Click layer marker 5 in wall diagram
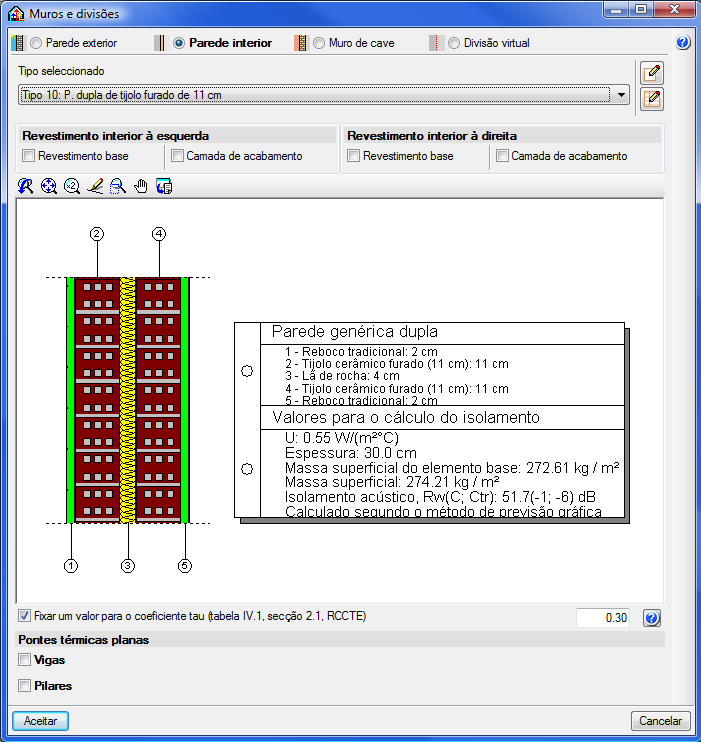Screen dimensions: 701x742 [185, 565]
